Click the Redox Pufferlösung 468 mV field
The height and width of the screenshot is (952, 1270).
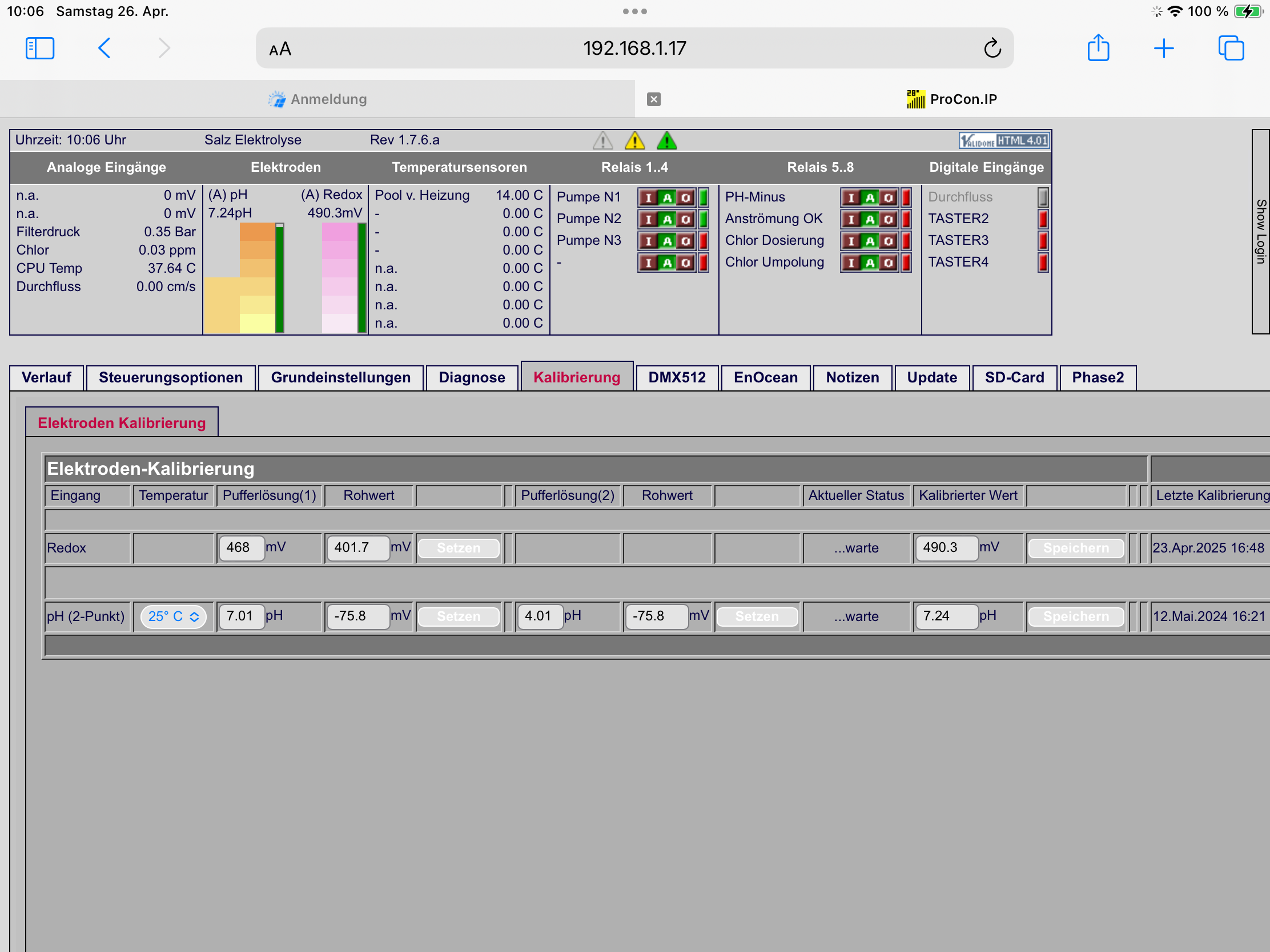pyautogui.click(x=240, y=547)
